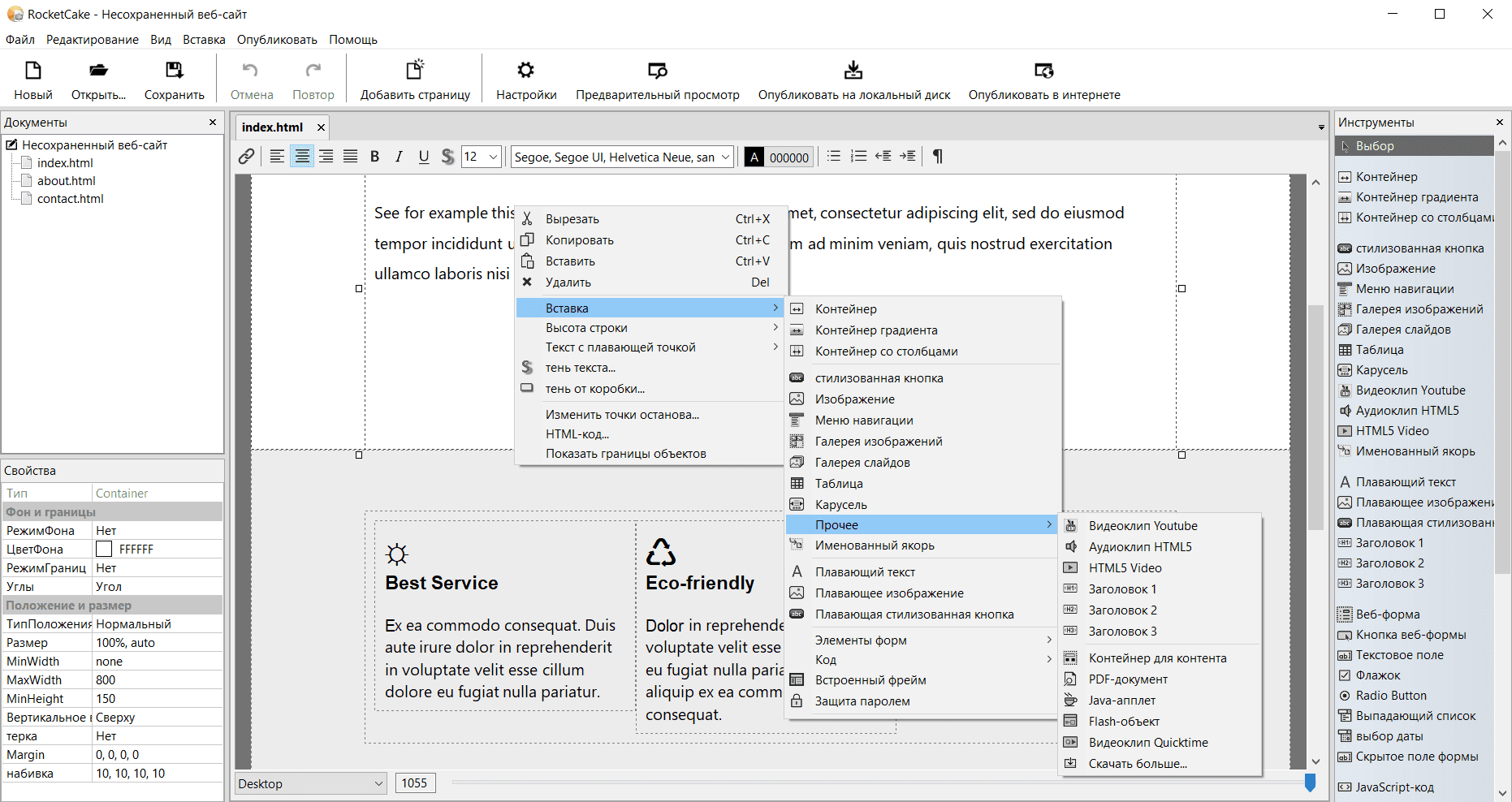The image size is (1512, 802).
Task: Expand the Высота строки submenu
Action: click(649, 328)
